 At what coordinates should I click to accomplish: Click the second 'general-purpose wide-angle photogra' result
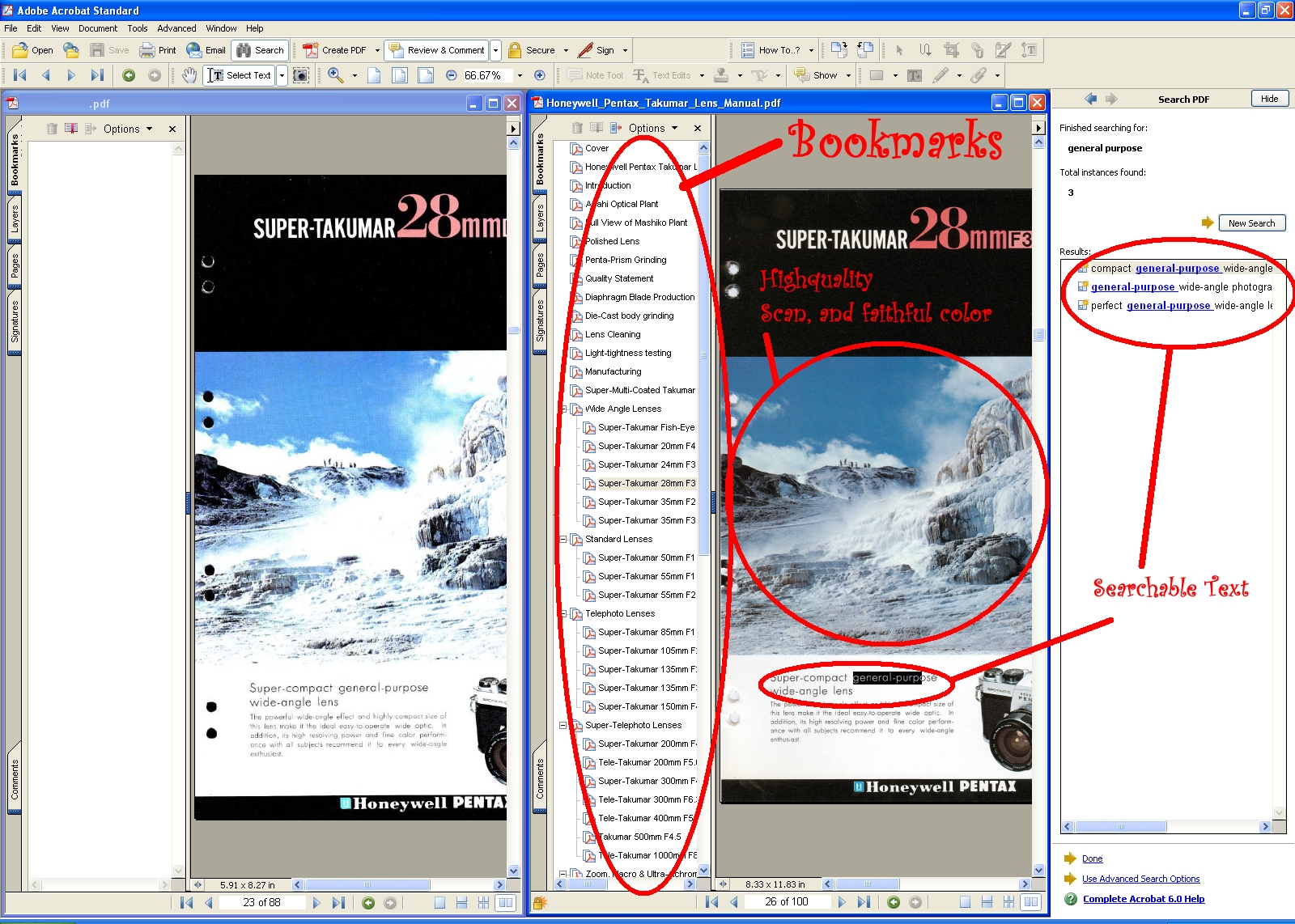pos(1175,287)
